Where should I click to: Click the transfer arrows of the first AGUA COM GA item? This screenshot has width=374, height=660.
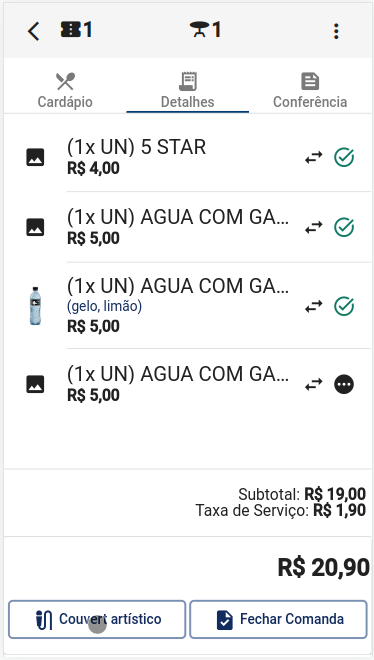click(x=314, y=228)
